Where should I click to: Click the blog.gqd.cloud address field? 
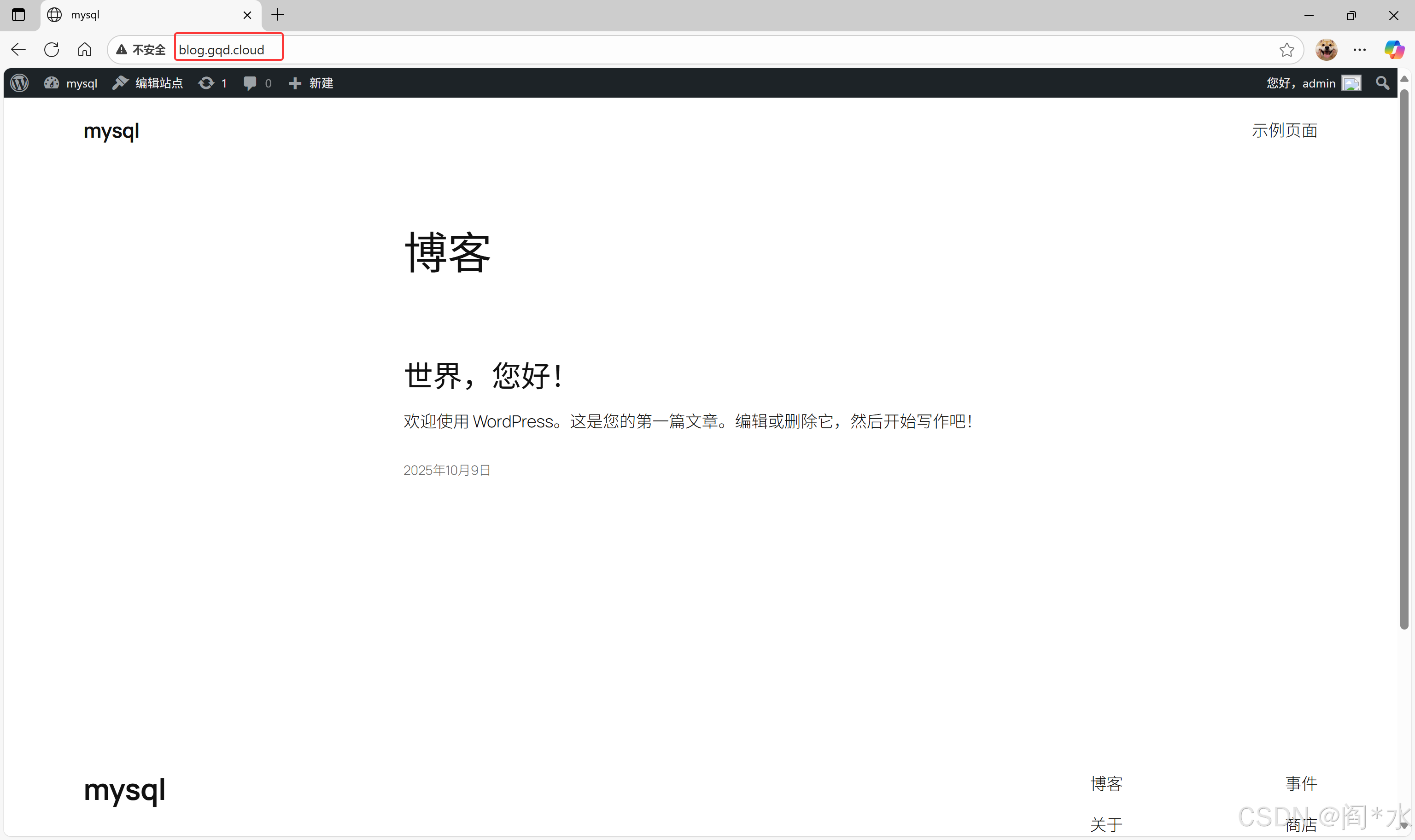[222, 50]
